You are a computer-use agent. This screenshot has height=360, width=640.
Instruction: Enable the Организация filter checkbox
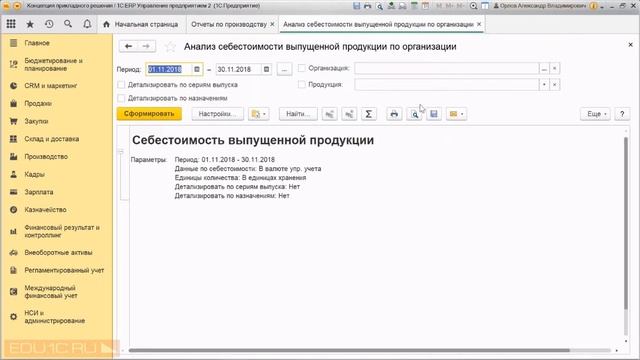click(302, 68)
